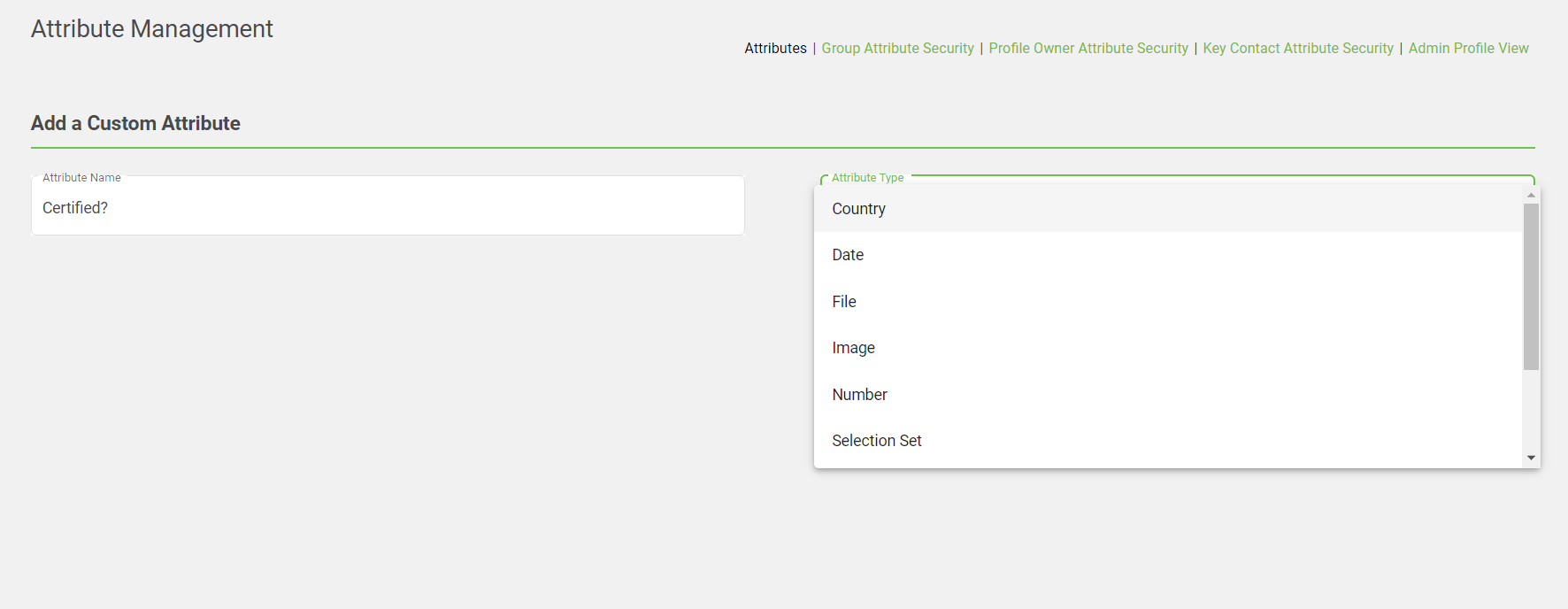Viewport: 1568px width, 609px height.
Task: Open the Attributes tab
Action: tap(775, 48)
